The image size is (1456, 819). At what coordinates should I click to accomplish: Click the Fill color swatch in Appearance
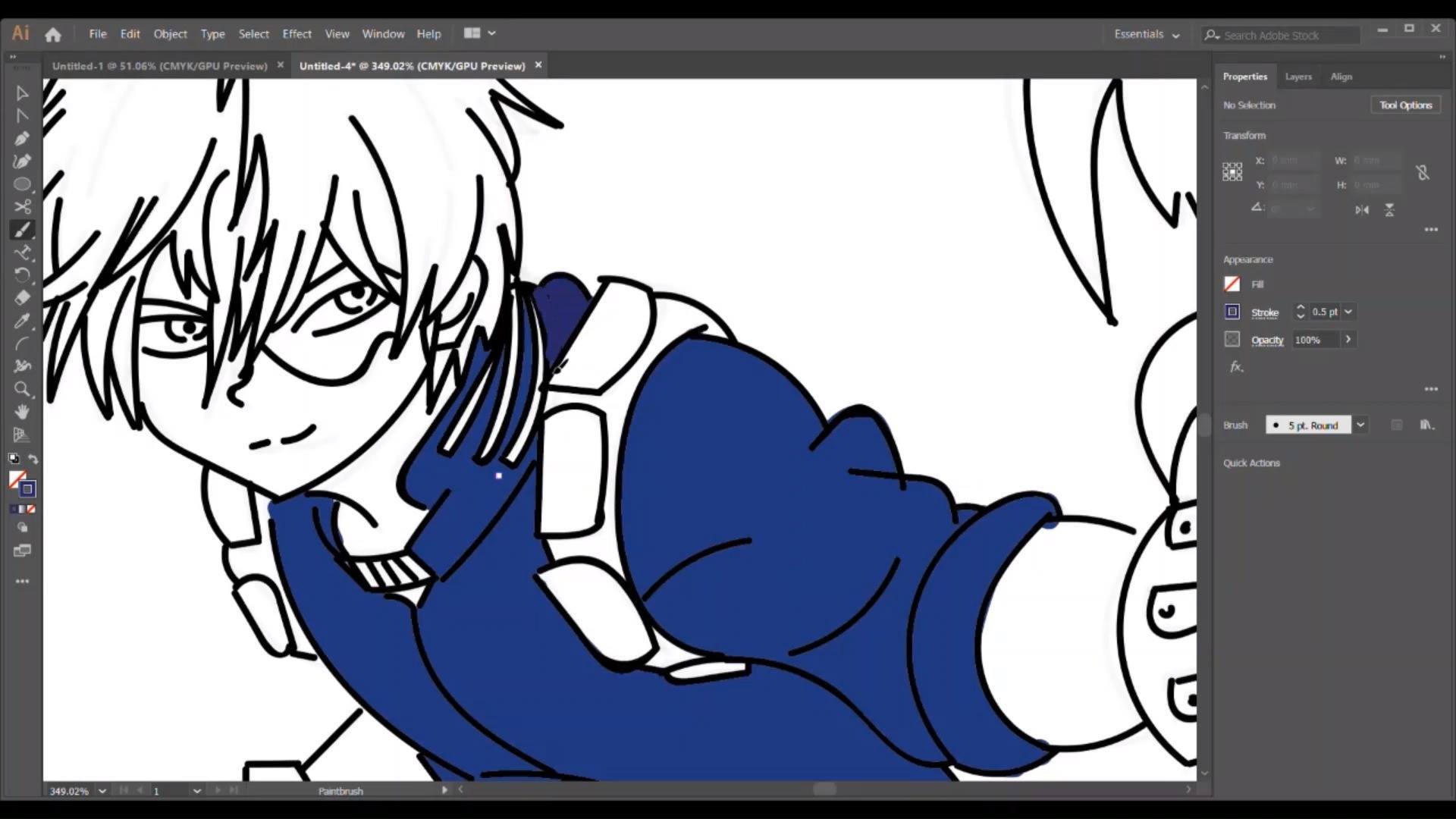coord(1232,284)
